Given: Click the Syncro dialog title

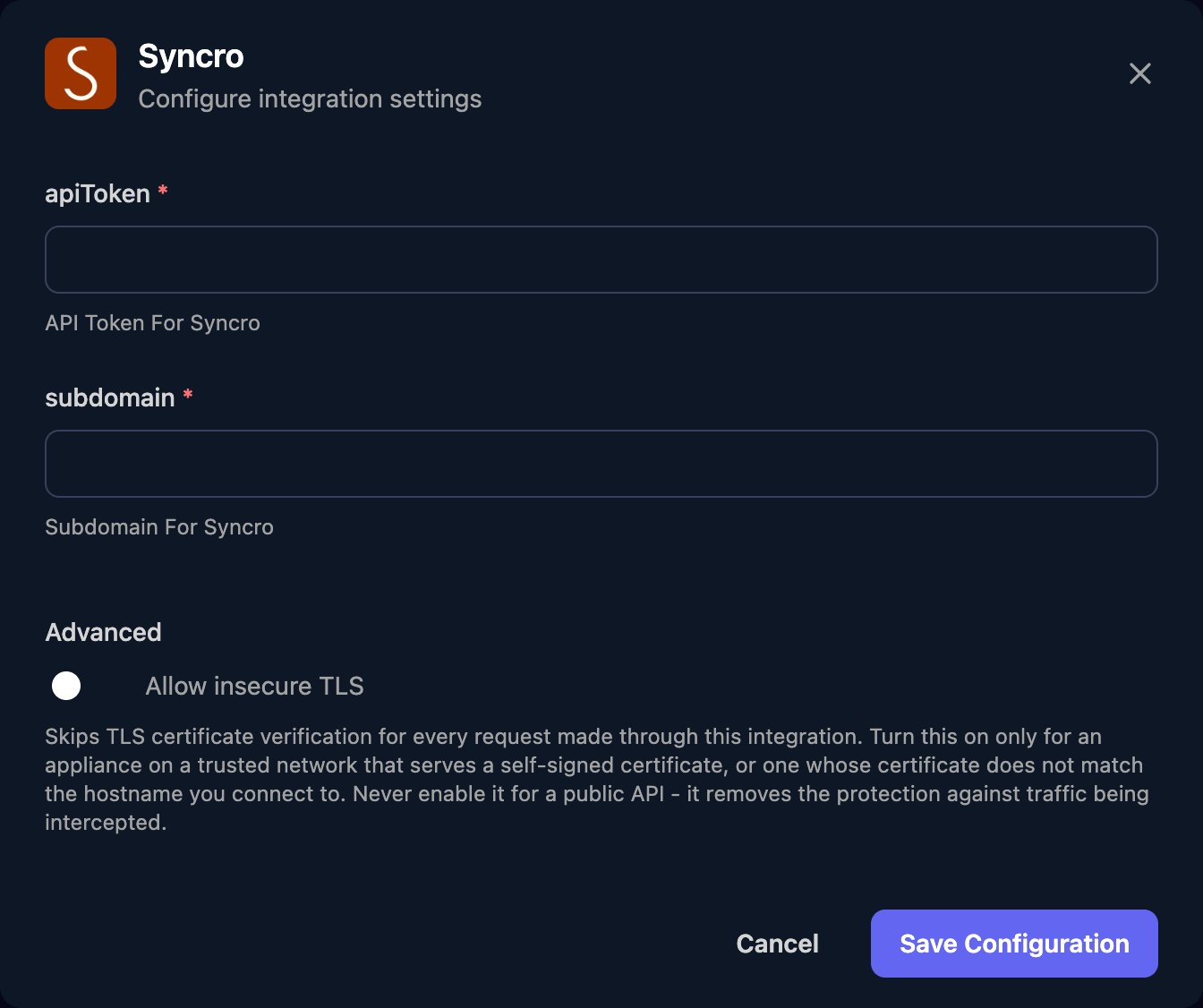Looking at the screenshot, I should [x=191, y=56].
